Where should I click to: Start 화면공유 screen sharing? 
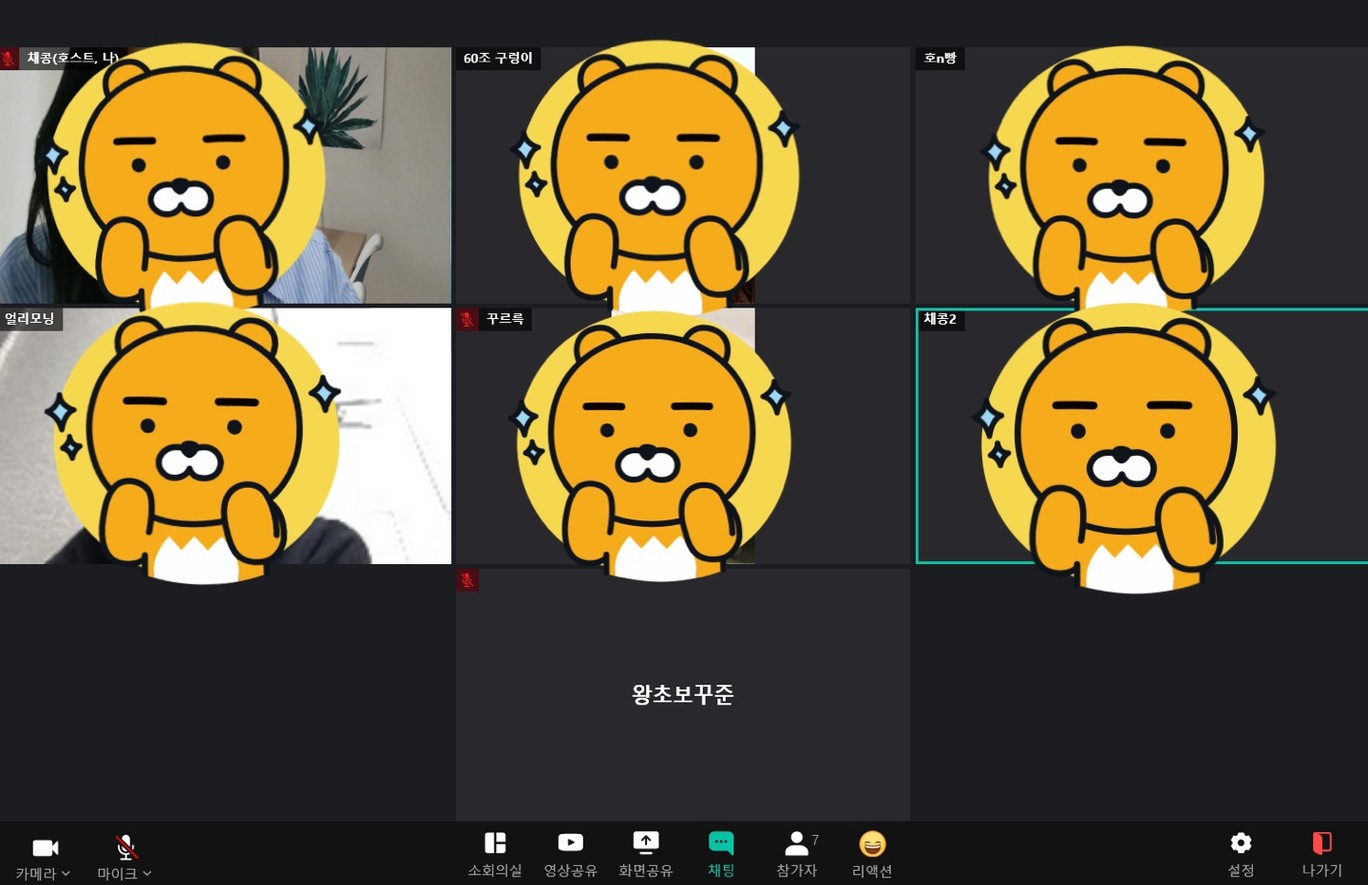pos(645,855)
